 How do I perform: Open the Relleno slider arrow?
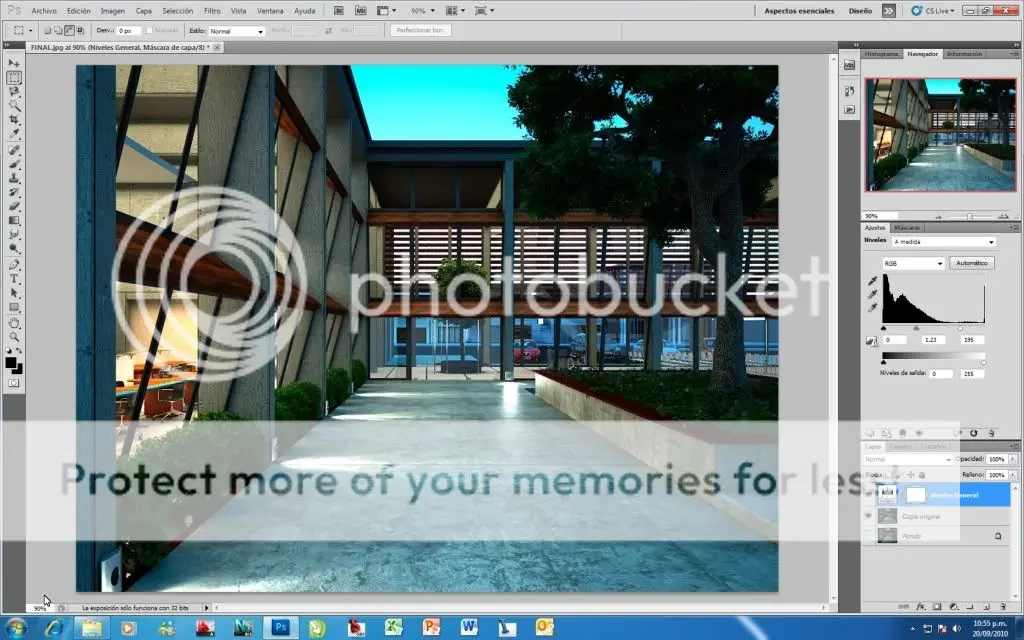click(1013, 475)
